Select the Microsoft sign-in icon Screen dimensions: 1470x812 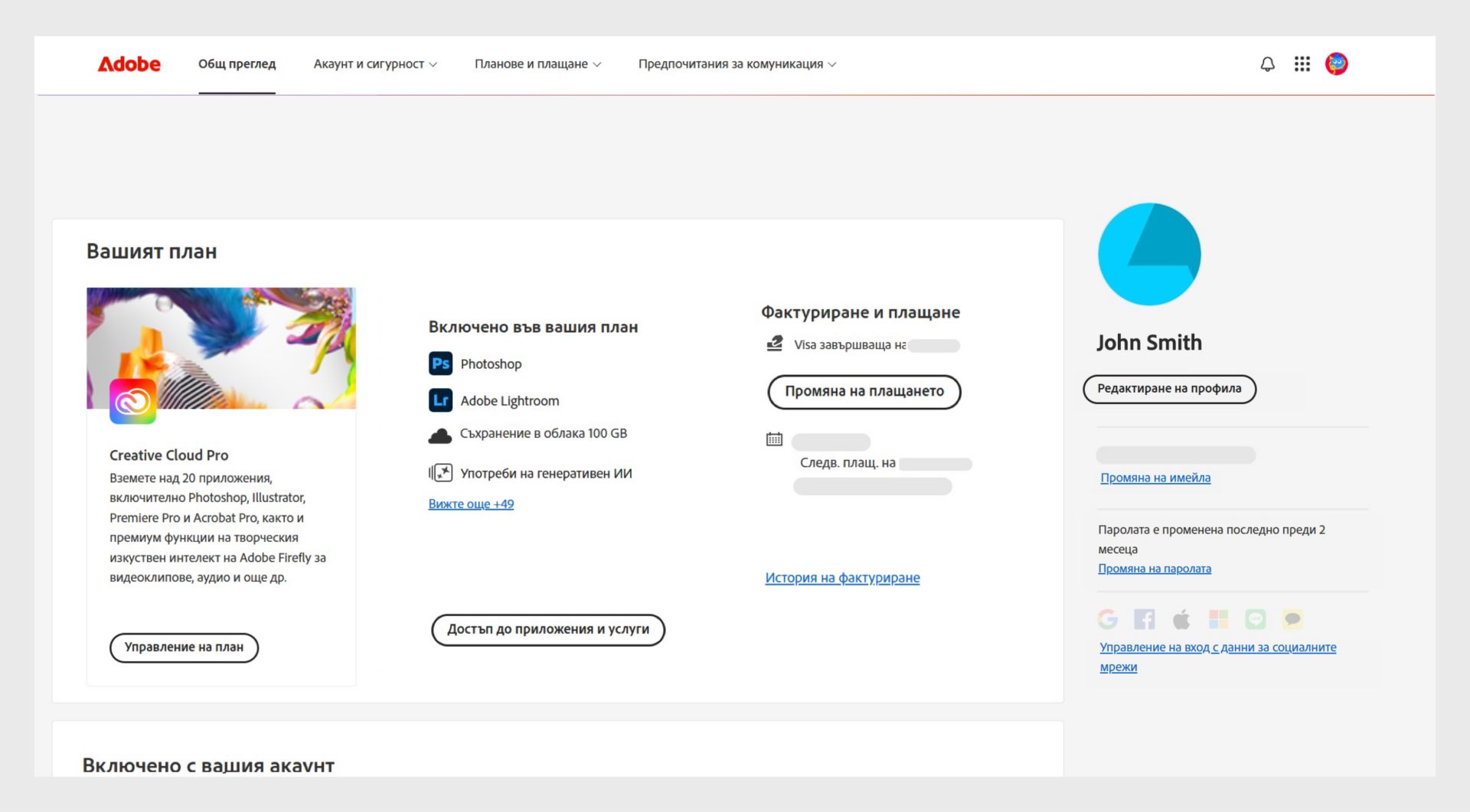click(1217, 619)
